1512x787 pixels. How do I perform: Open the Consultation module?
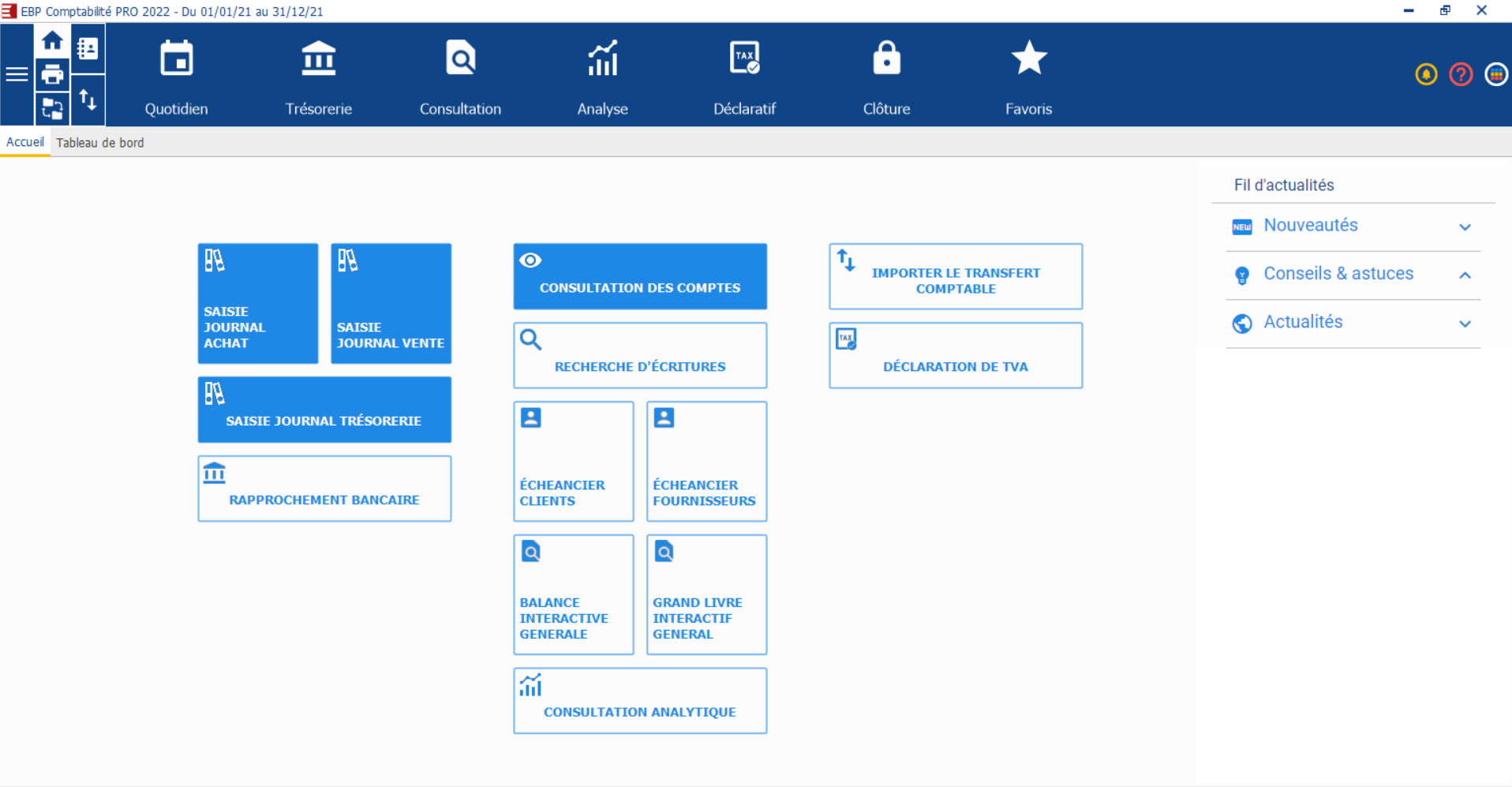(460, 75)
